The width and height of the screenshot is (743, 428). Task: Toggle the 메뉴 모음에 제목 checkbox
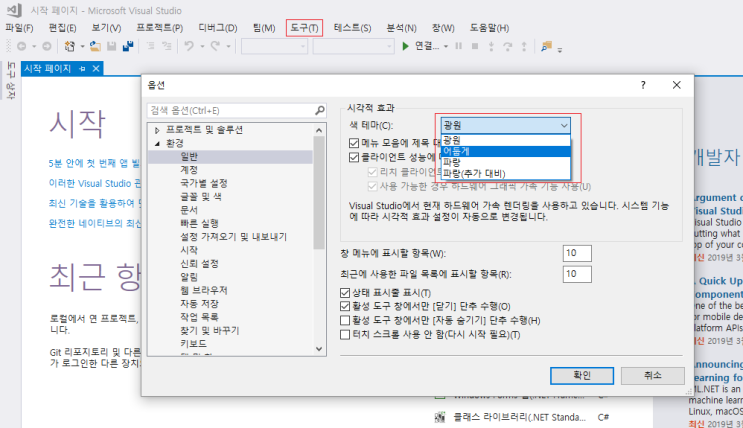pos(354,143)
